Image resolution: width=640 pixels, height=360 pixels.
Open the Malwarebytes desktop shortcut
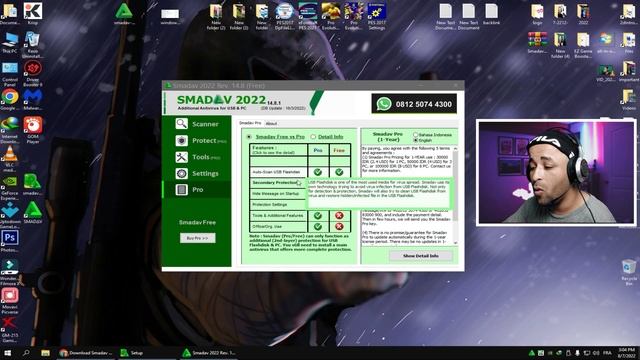point(33,100)
